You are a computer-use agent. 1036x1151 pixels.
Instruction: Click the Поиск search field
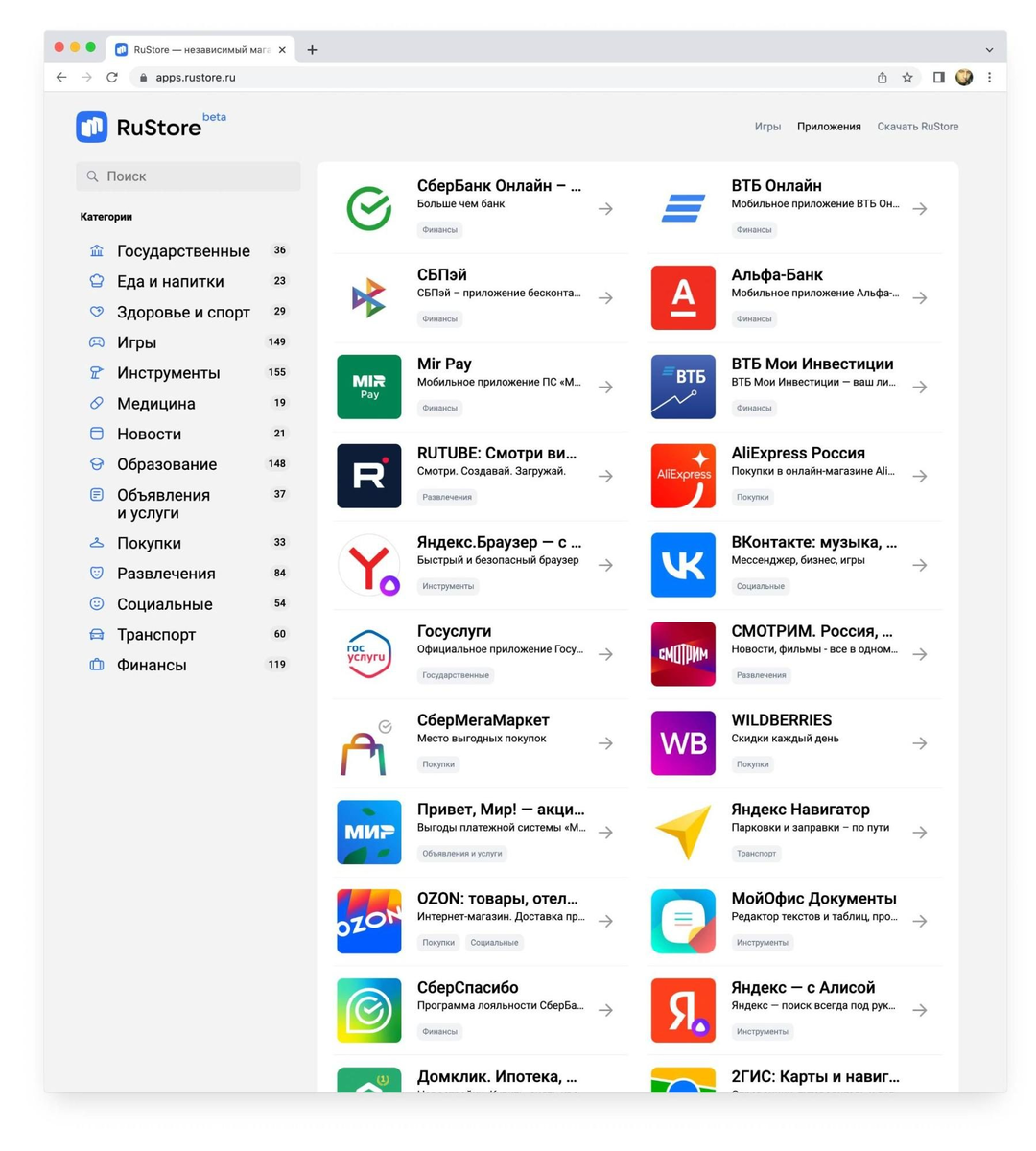point(188,176)
